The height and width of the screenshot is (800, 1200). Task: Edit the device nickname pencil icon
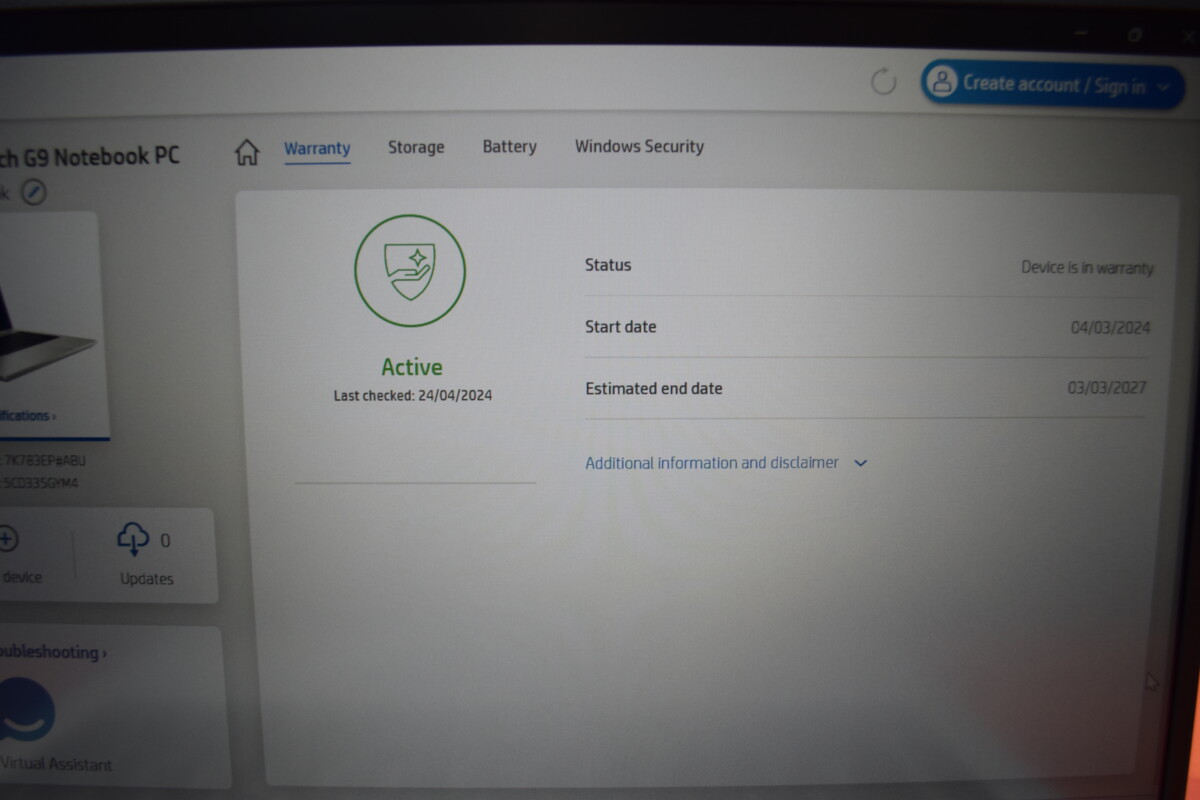coord(34,191)
